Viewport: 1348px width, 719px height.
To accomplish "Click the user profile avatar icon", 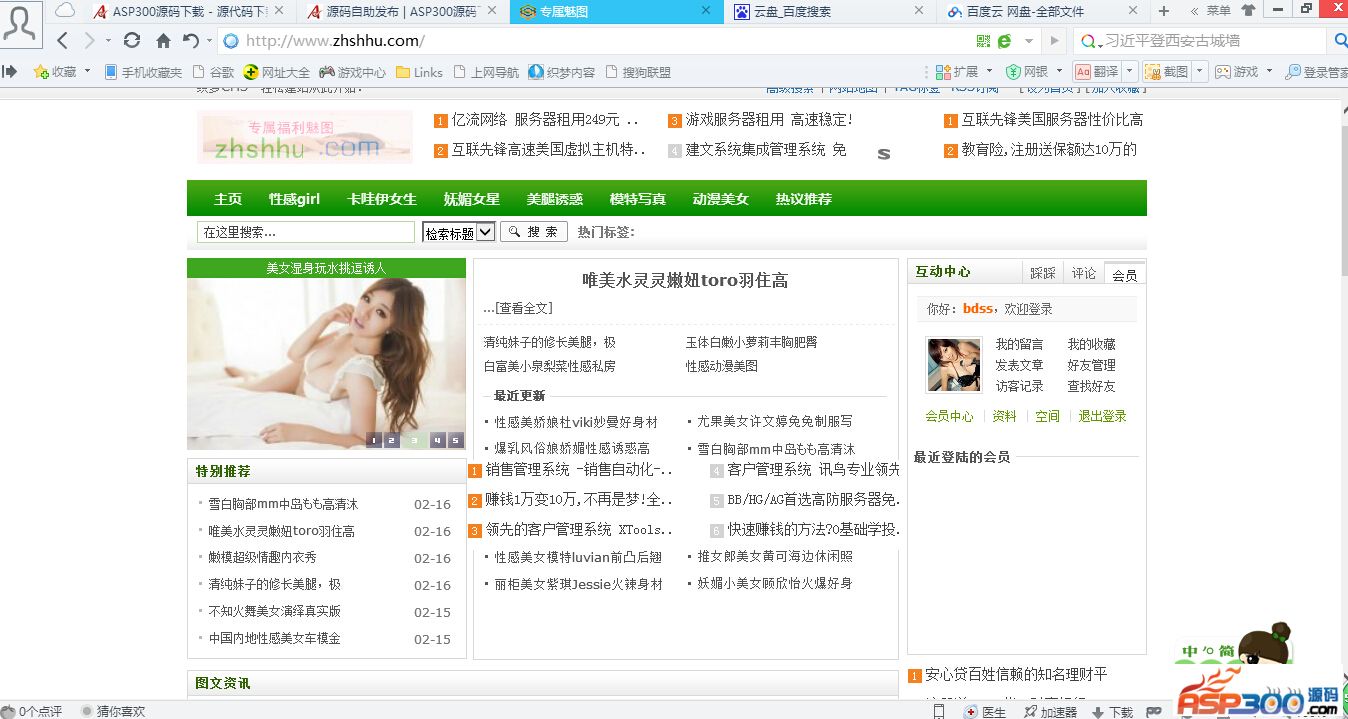I will [x=21, y=24].
